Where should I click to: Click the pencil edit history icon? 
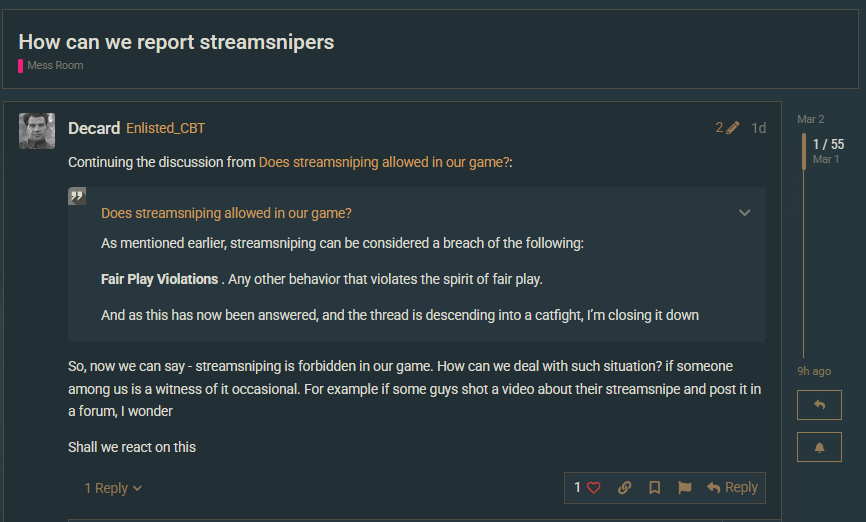733,128
